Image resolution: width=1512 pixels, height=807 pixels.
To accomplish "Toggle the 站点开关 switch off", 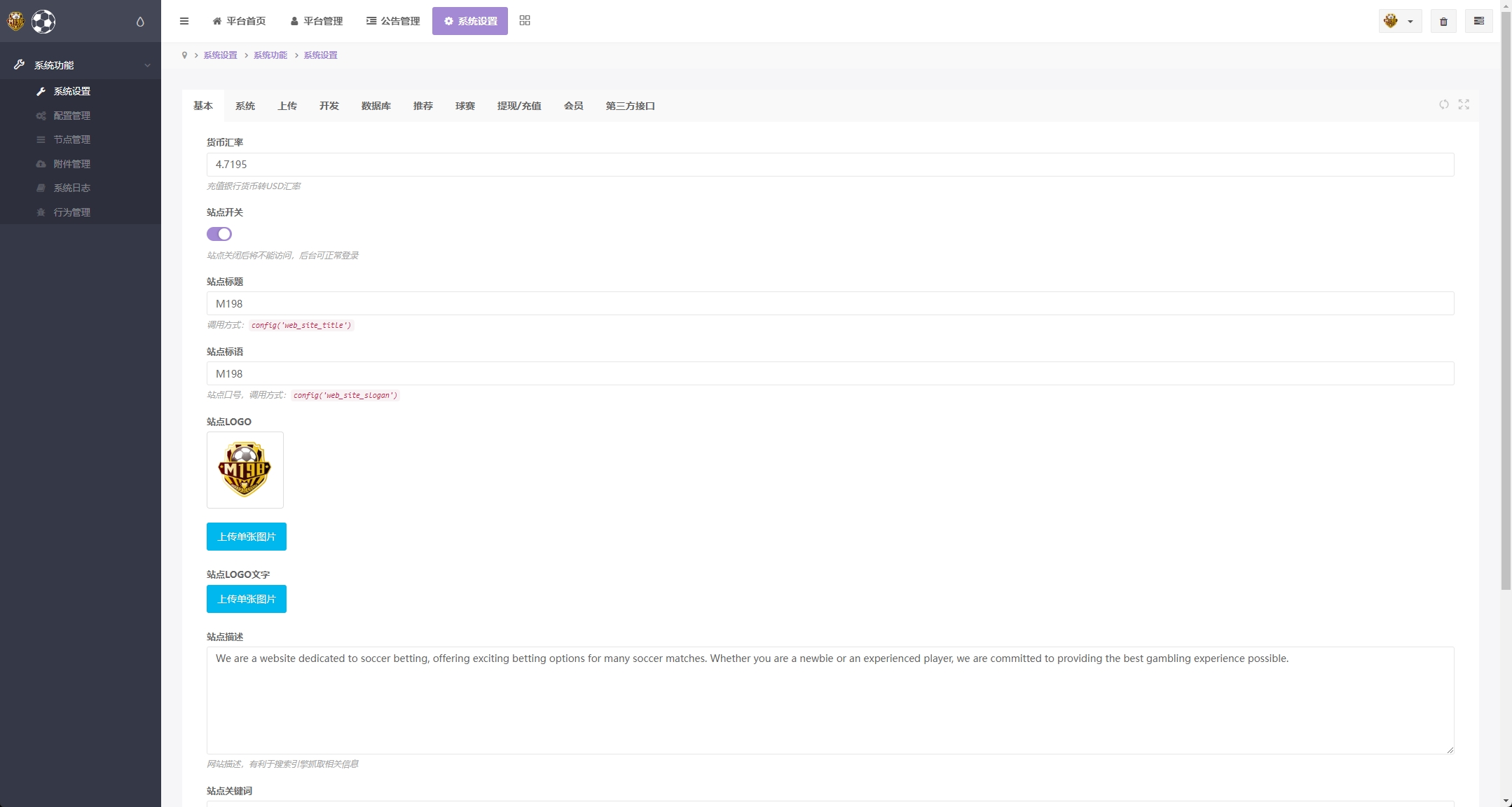I will pyautogui.click(x=219, y=234).
